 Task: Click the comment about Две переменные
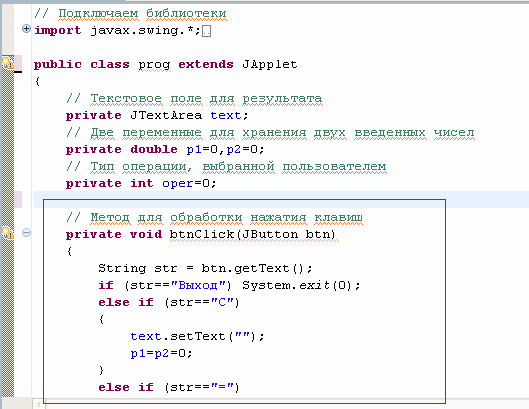coord(270,133)
